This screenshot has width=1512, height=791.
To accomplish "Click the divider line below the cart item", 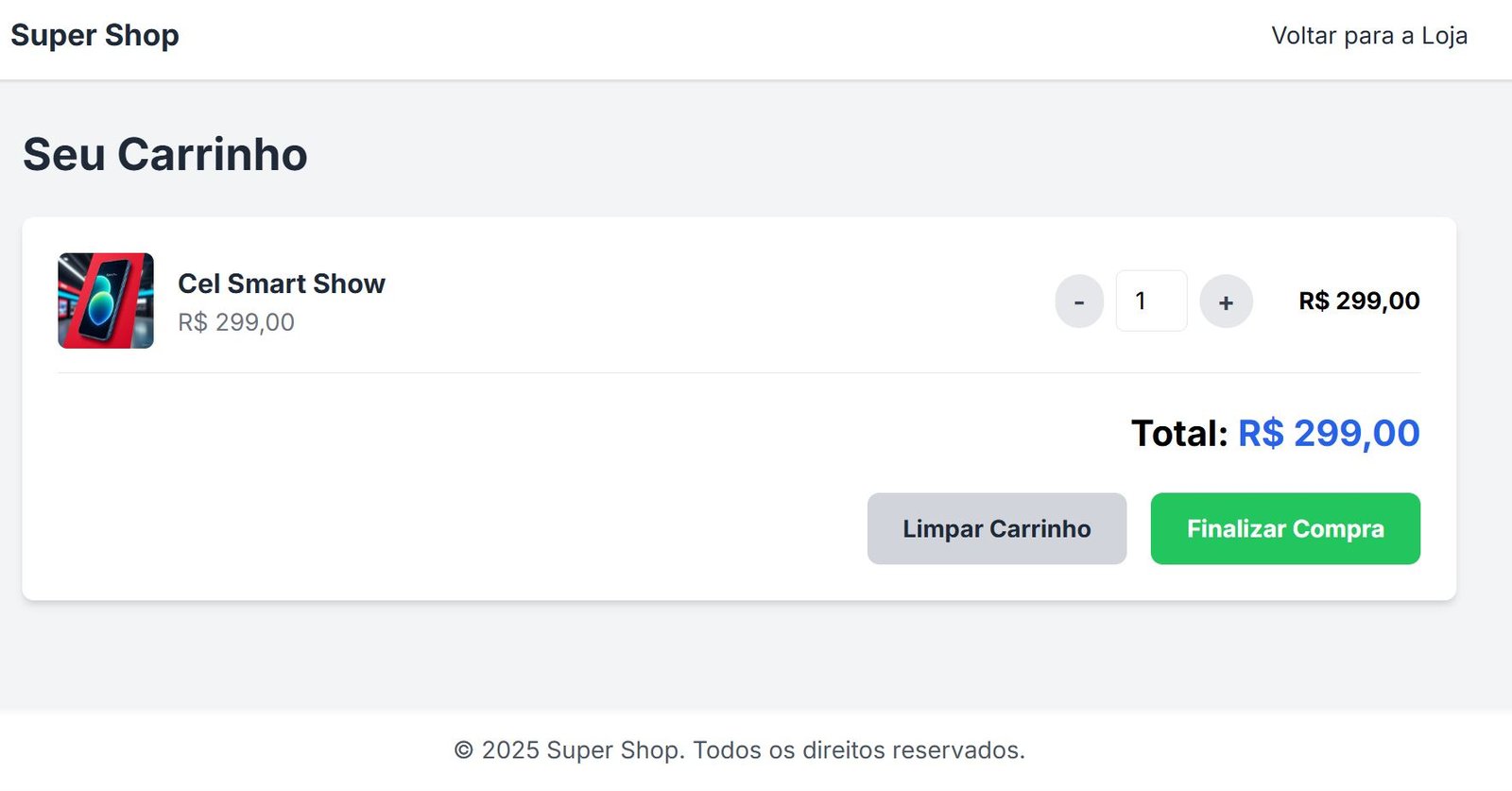I will click(x=739, y=373).
